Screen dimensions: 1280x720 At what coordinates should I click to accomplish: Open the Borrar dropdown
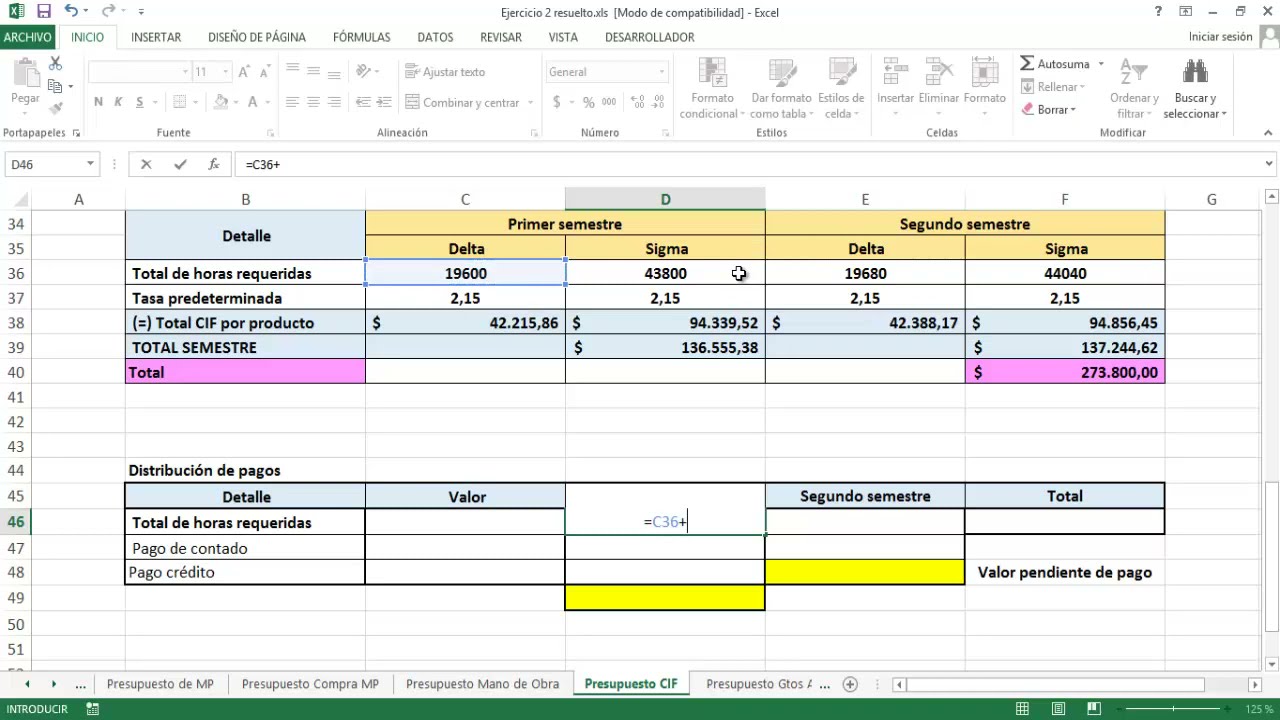pos(1049,110)
